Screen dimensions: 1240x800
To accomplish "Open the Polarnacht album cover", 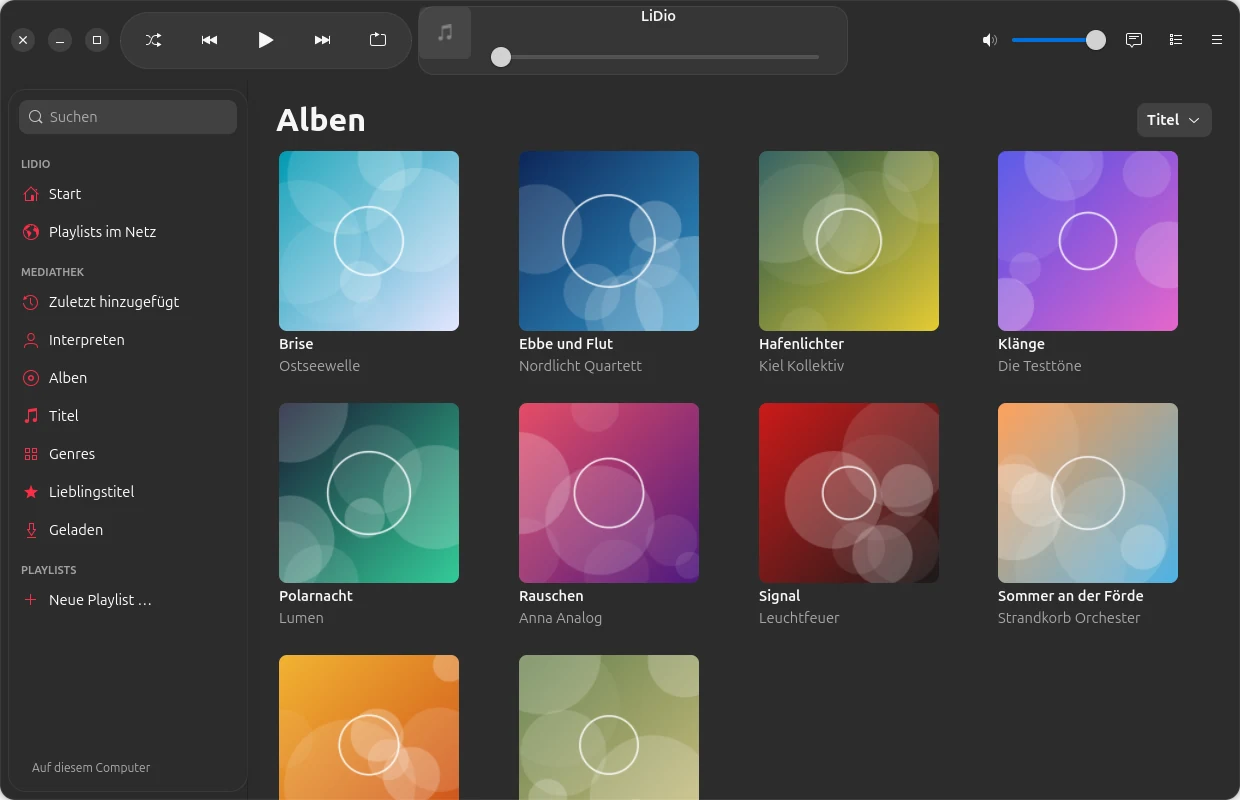I will [x=369, y=493].
